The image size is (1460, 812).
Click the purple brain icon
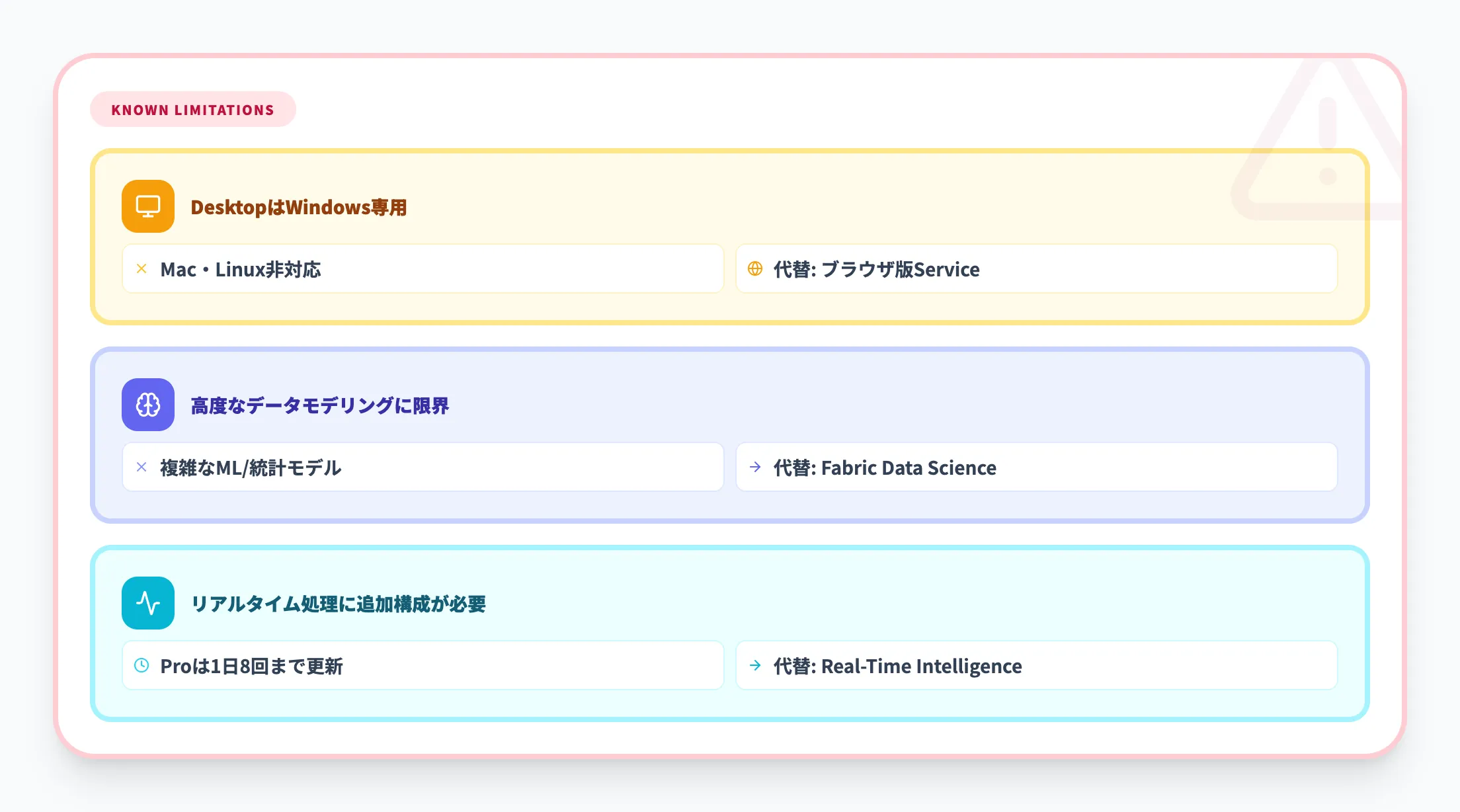tap(148, 405)
